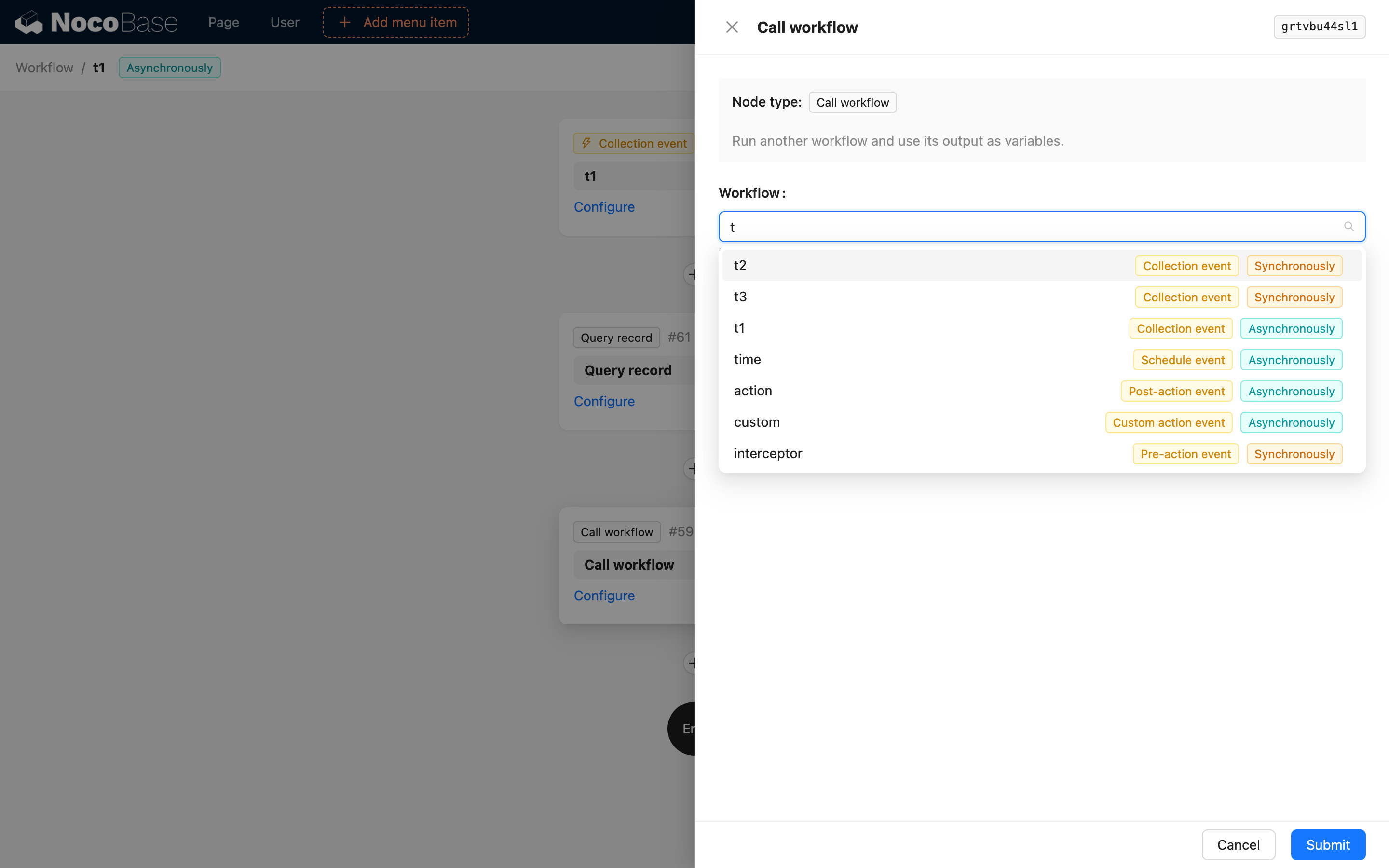Open the User menu item

(284, 22)
